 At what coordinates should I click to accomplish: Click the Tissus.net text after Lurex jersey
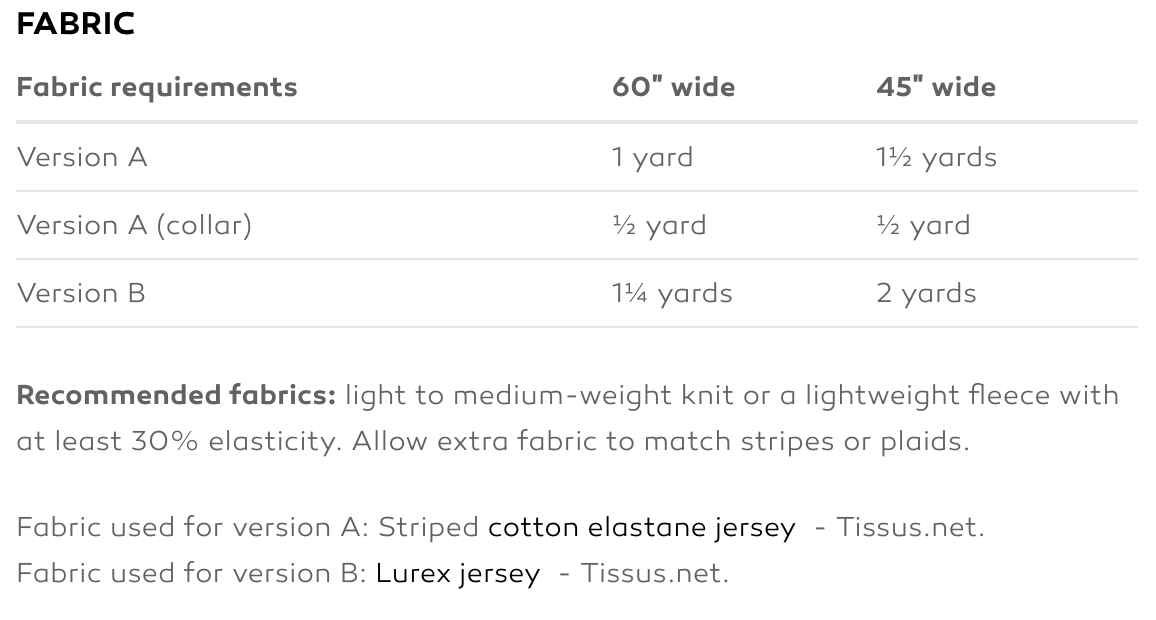[654, 574]
